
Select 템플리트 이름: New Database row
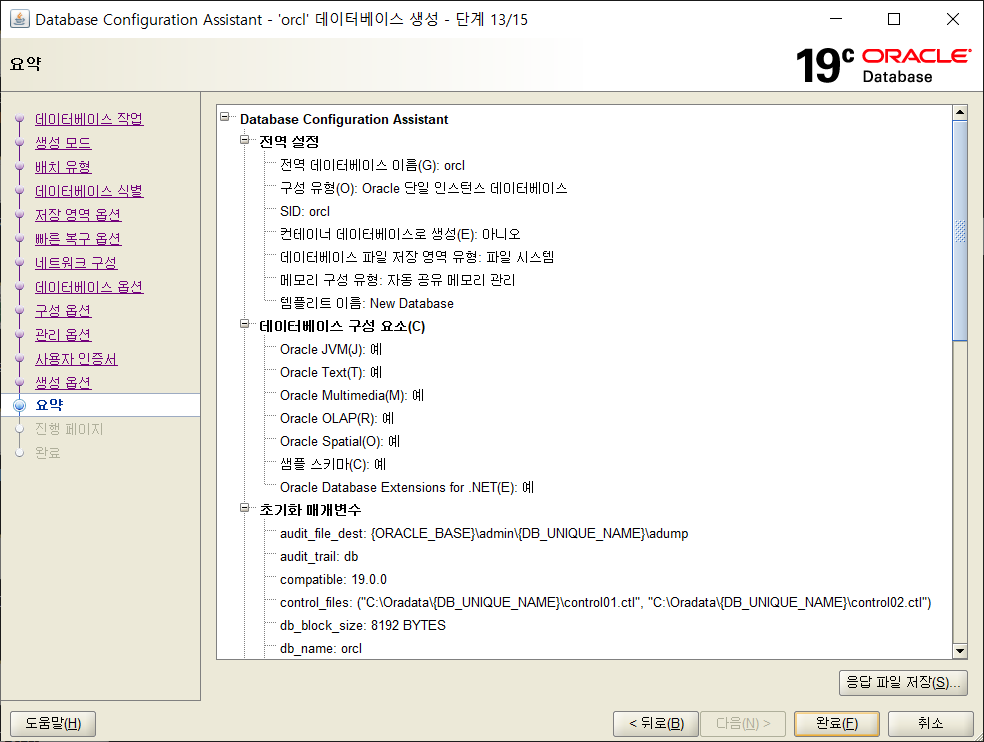(366, 303)
